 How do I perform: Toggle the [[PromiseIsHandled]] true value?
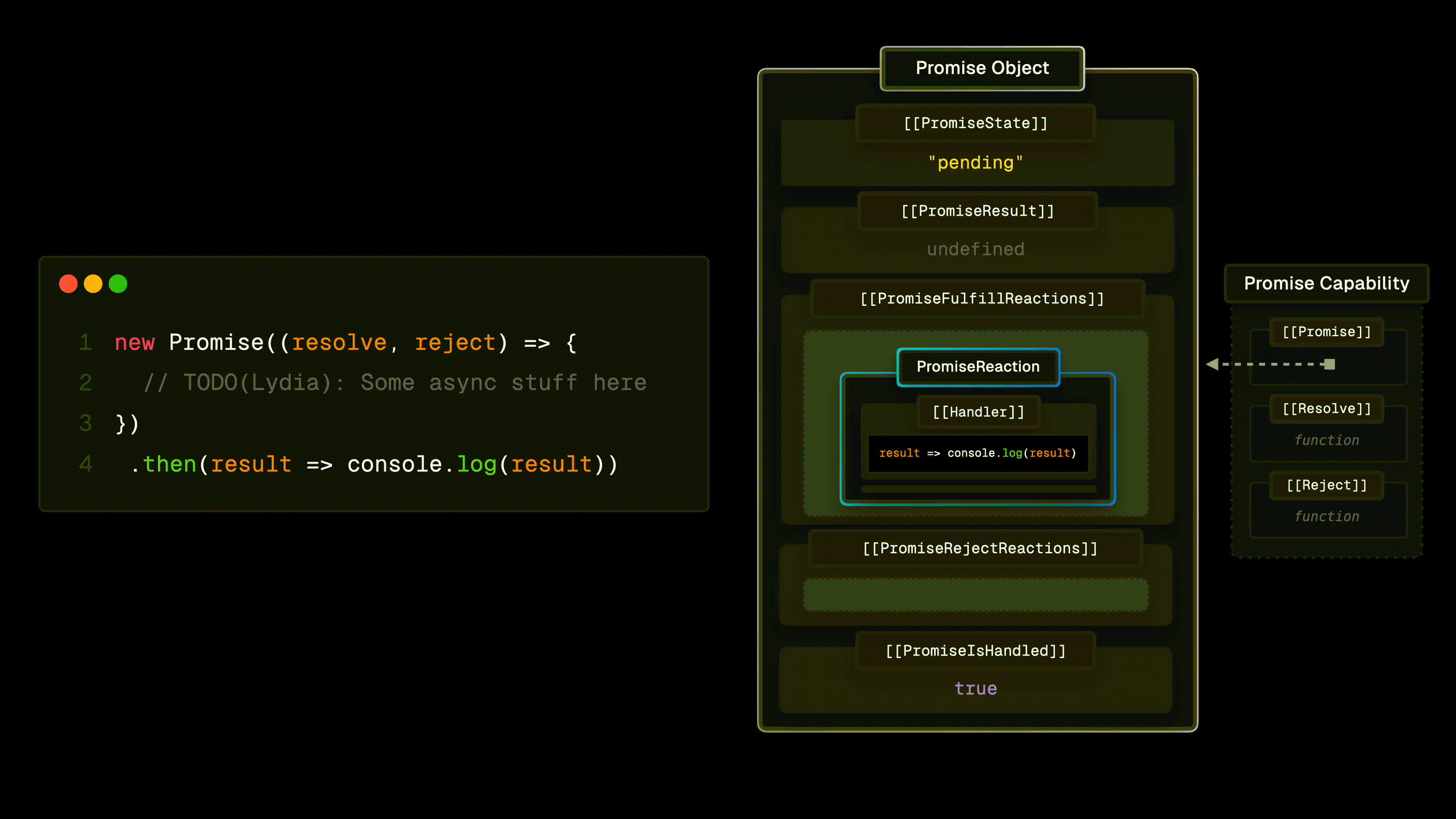tap(976, 688)
